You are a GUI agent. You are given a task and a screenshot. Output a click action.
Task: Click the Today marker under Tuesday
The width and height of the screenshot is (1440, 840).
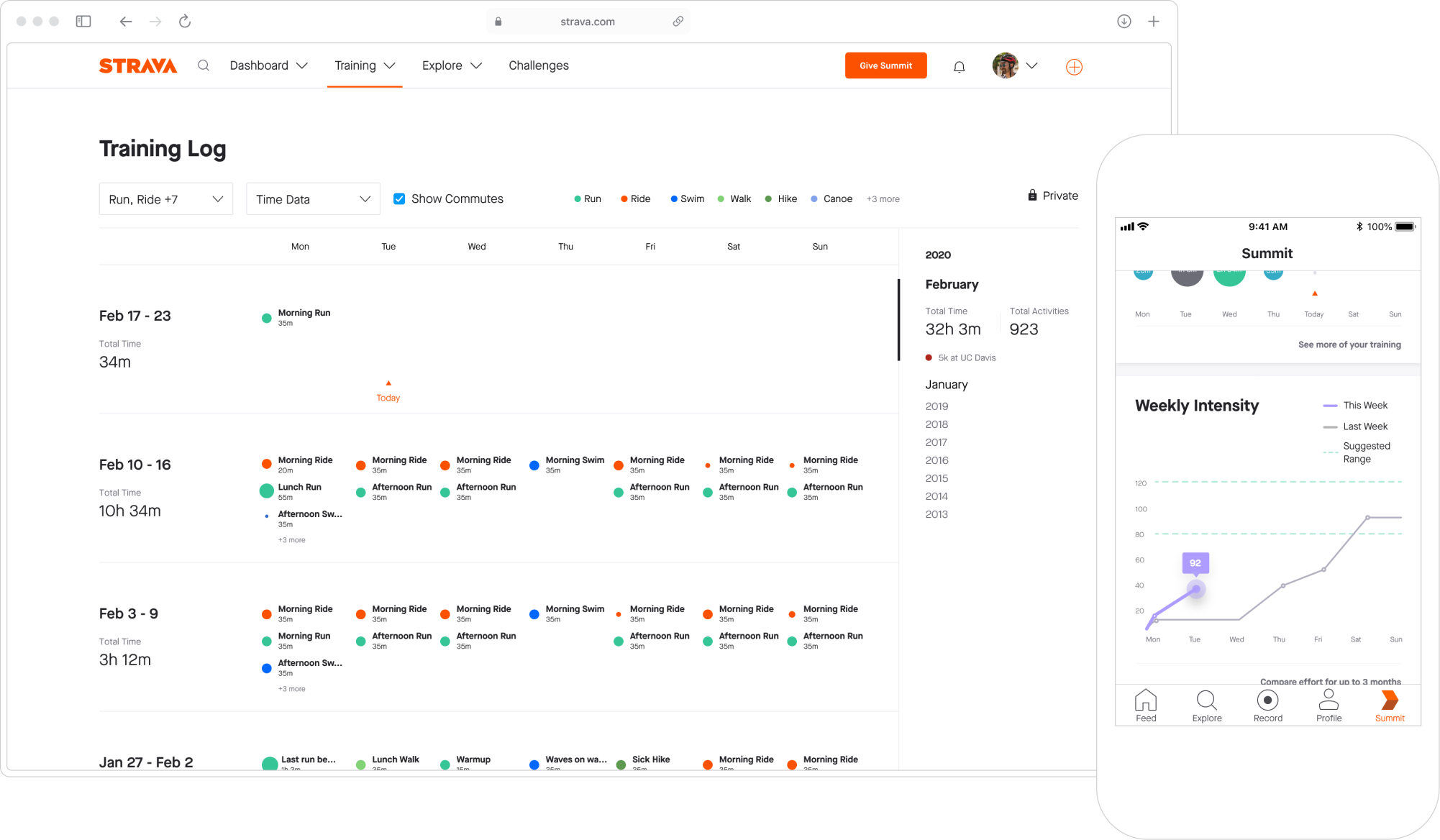point(388,393)
